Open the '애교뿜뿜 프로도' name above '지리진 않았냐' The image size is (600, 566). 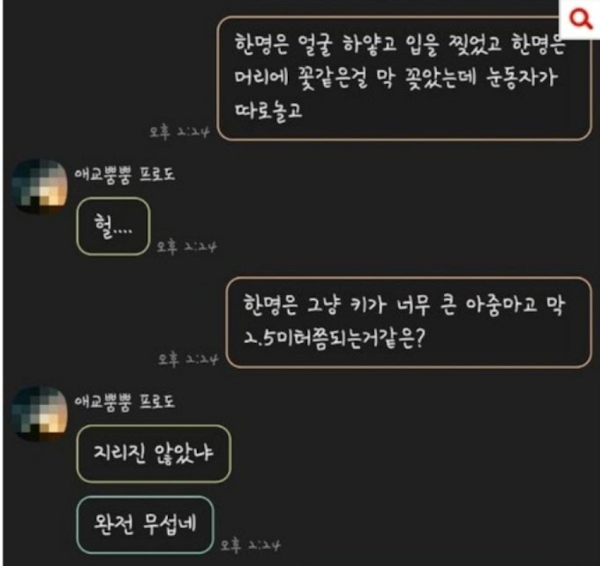(x=124, y=402)
